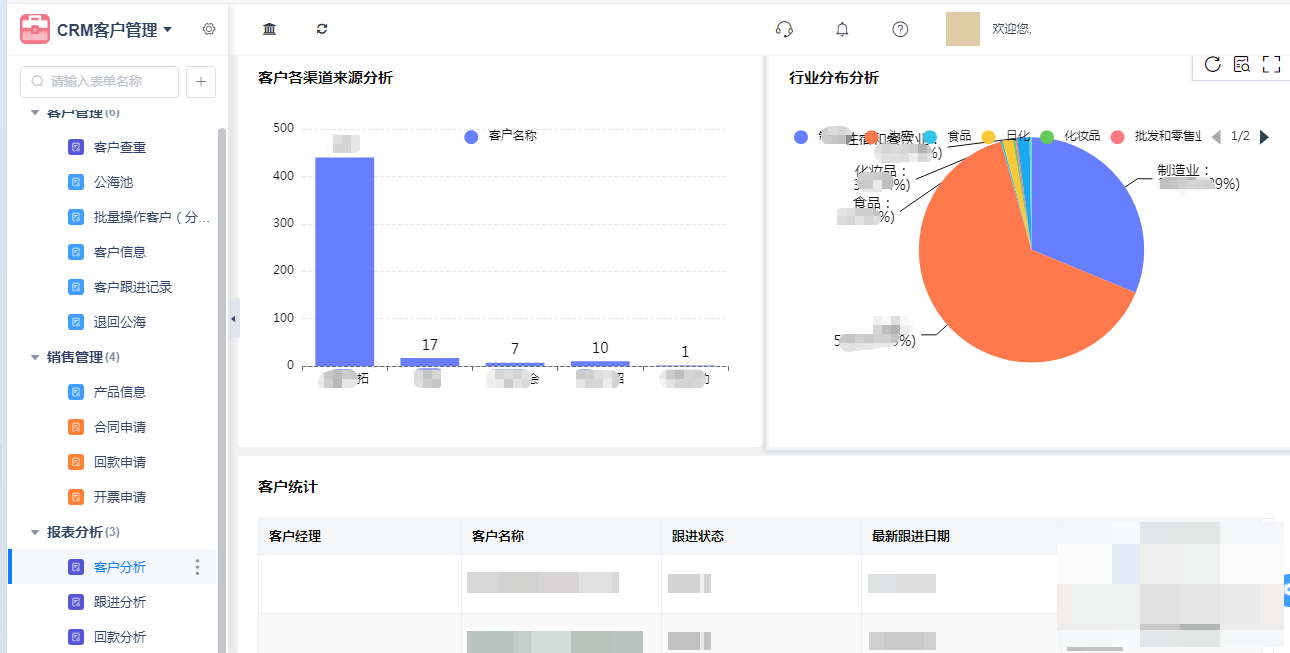The width and height of the screenshot is (1290, 653).
Task: Open 回款申请 workflow
Action: 120,462
